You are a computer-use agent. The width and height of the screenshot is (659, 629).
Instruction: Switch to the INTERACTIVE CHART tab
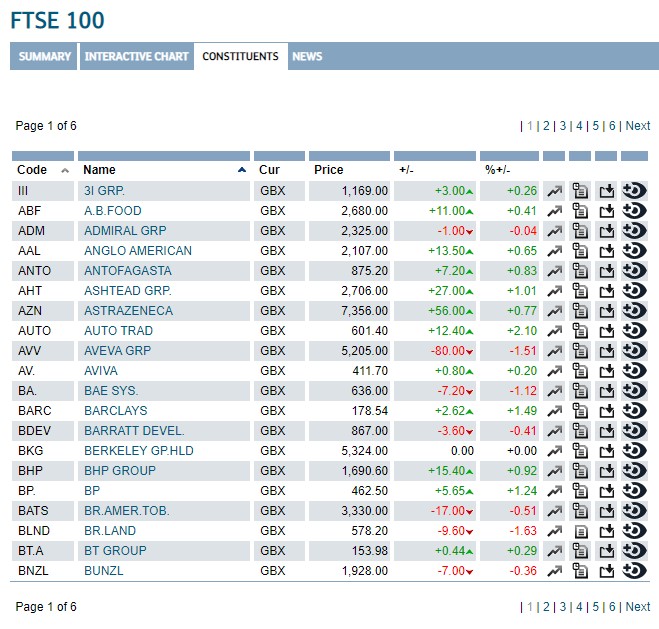click(137, 56)
